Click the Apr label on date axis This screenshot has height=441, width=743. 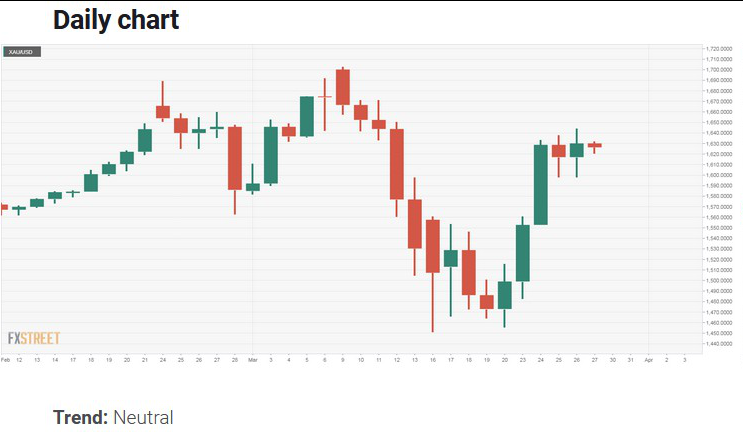tap(648, 358)
